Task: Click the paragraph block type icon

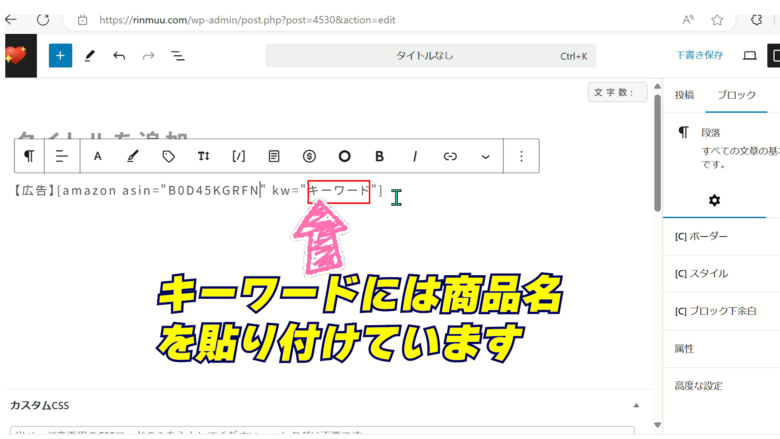Action: click(x=29, y=156)
